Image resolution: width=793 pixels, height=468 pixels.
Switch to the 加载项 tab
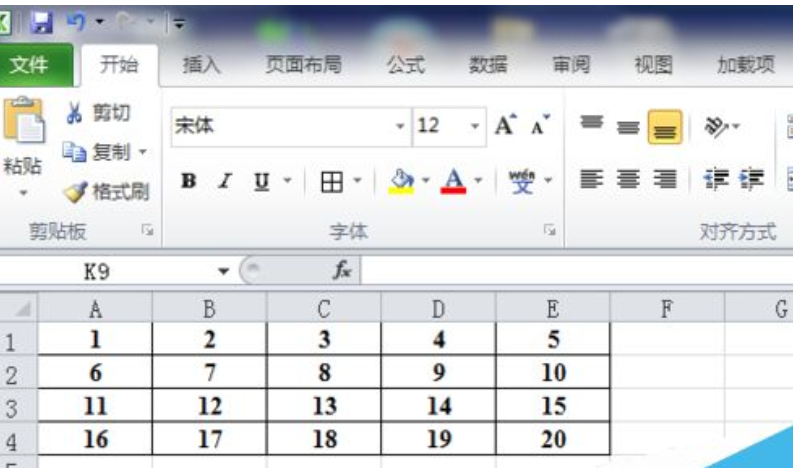click(x=746, y=65)
